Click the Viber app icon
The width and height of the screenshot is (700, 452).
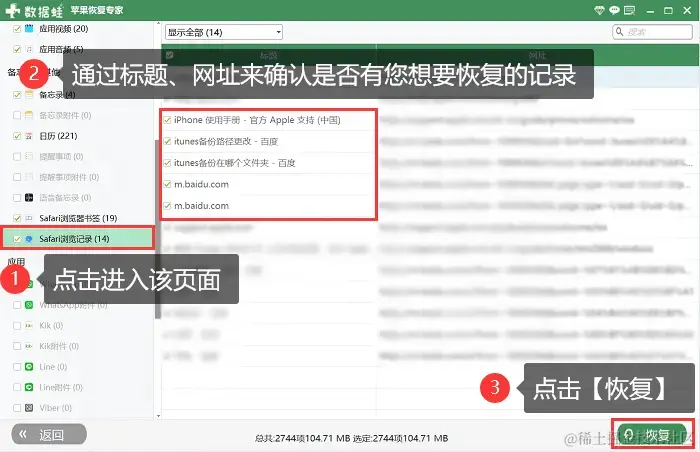tap(29, 408)
